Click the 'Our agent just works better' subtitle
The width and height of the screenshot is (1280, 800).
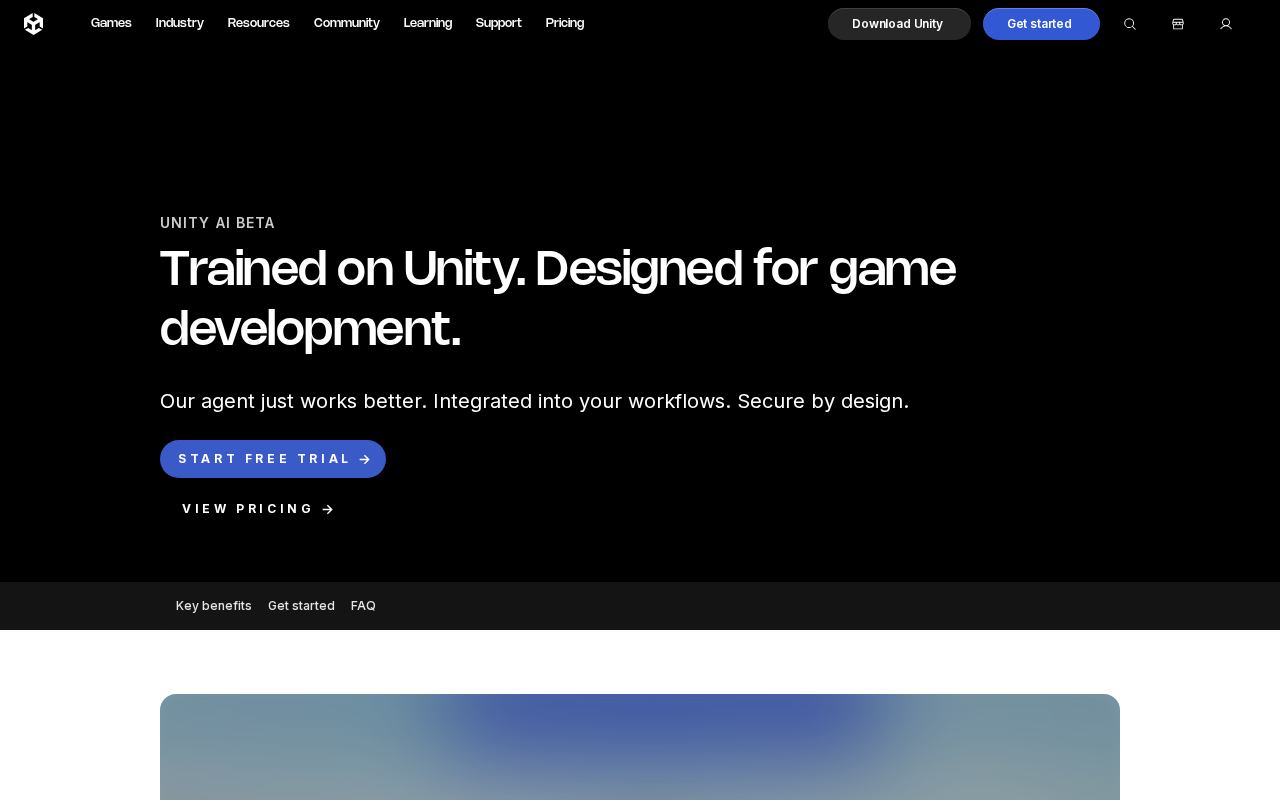click(x=534, y=401)
